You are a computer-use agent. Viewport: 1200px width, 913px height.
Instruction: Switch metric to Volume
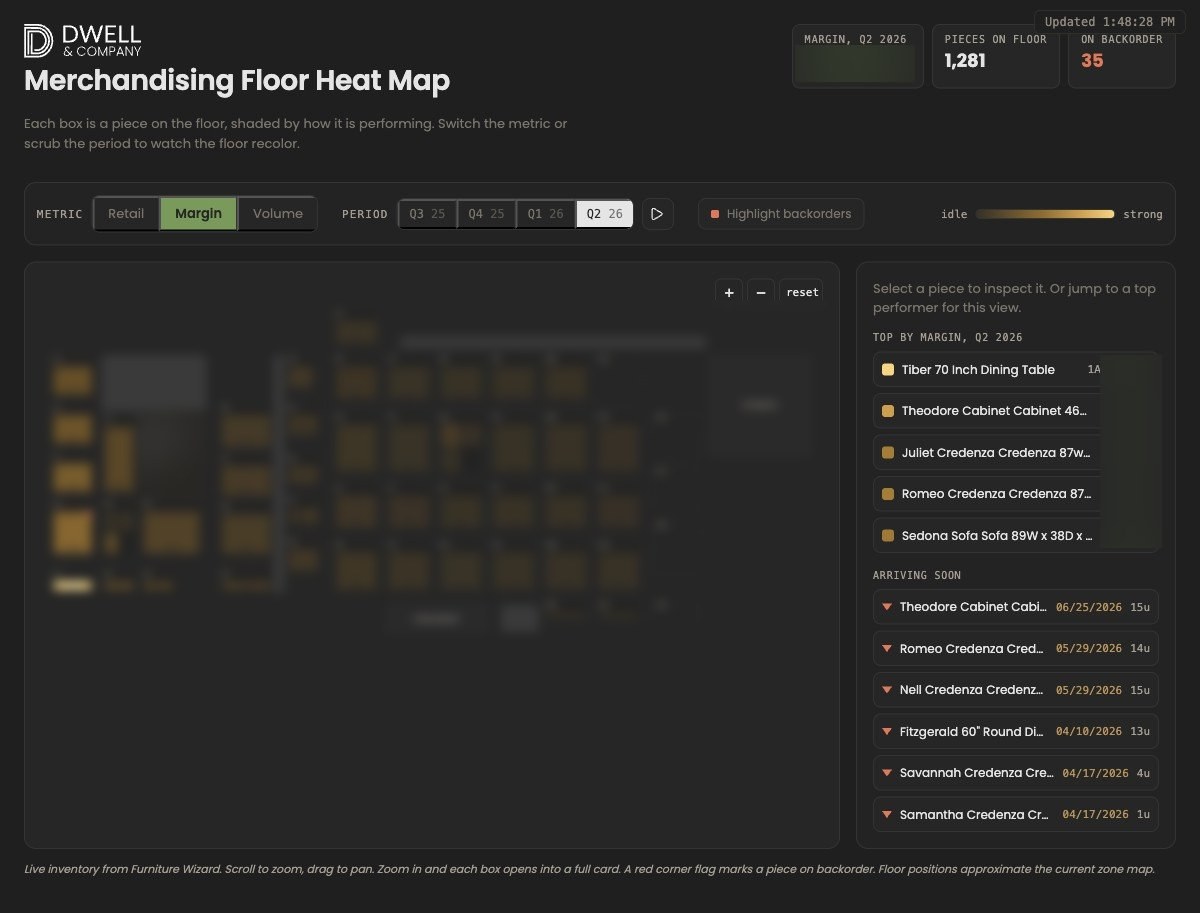(x=277, y=214)
